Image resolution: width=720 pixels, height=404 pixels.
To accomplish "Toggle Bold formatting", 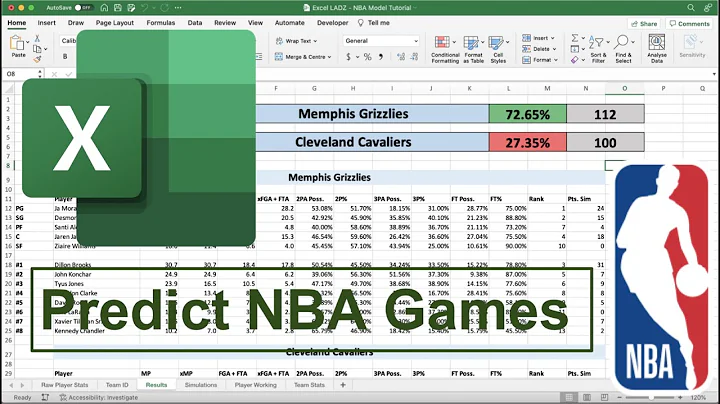I will tap(65, 56).
